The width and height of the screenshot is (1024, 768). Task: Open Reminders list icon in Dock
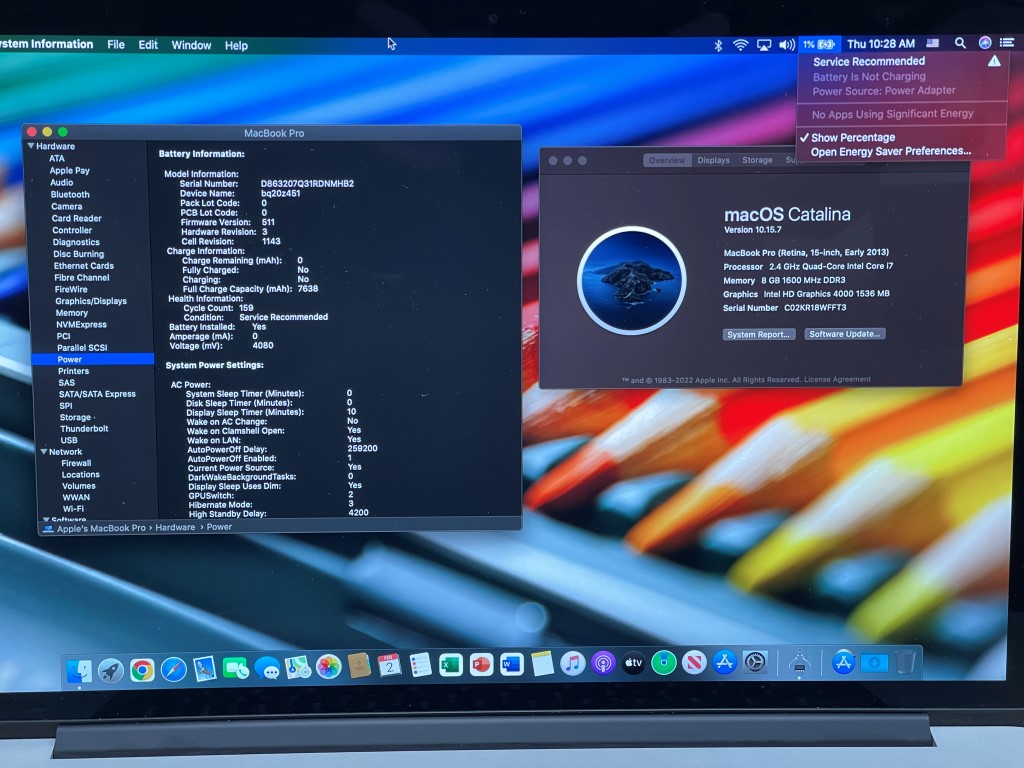click(x=421, y=665)
